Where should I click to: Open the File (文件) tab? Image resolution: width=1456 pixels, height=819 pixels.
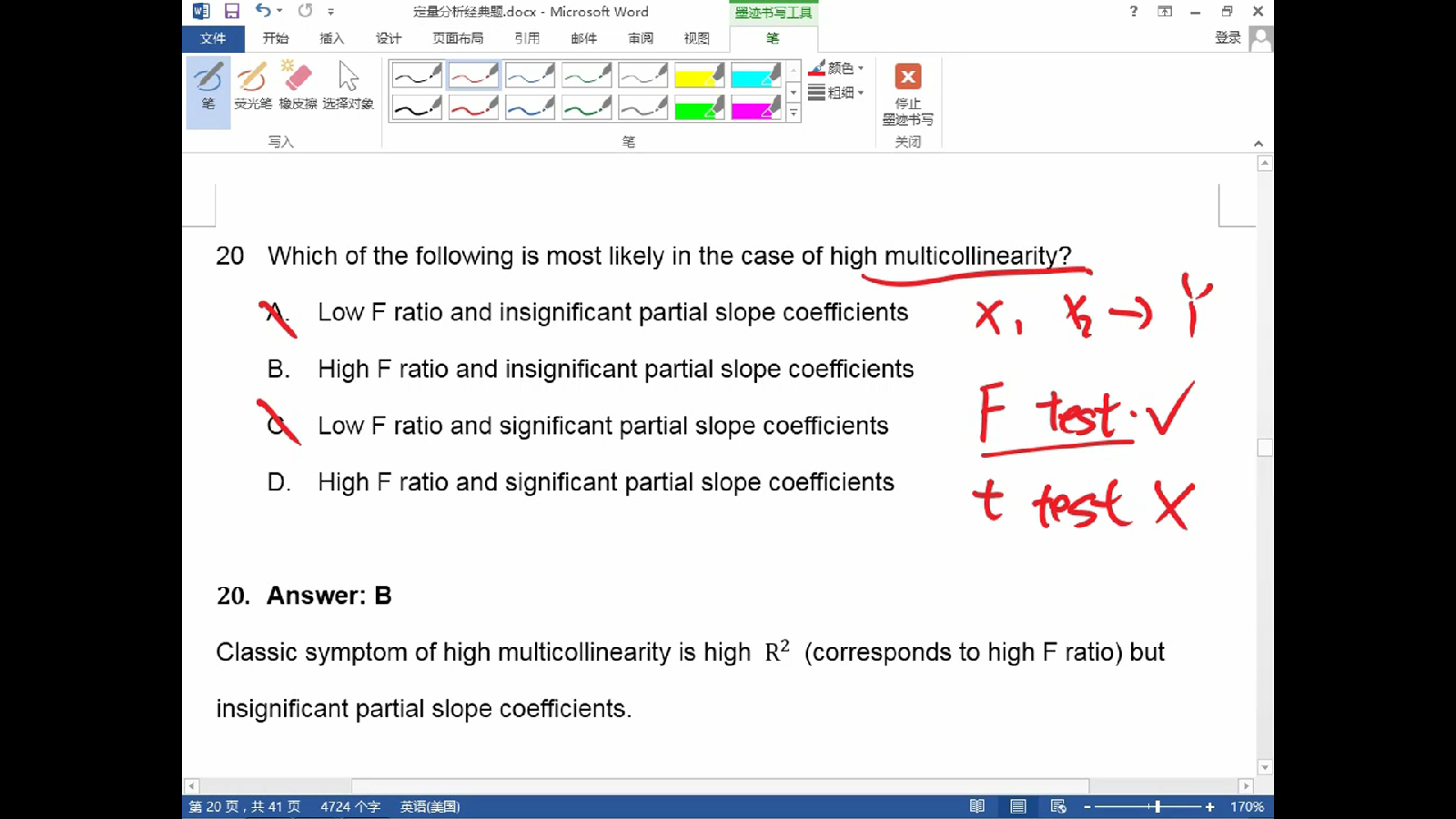coord(213,38)
